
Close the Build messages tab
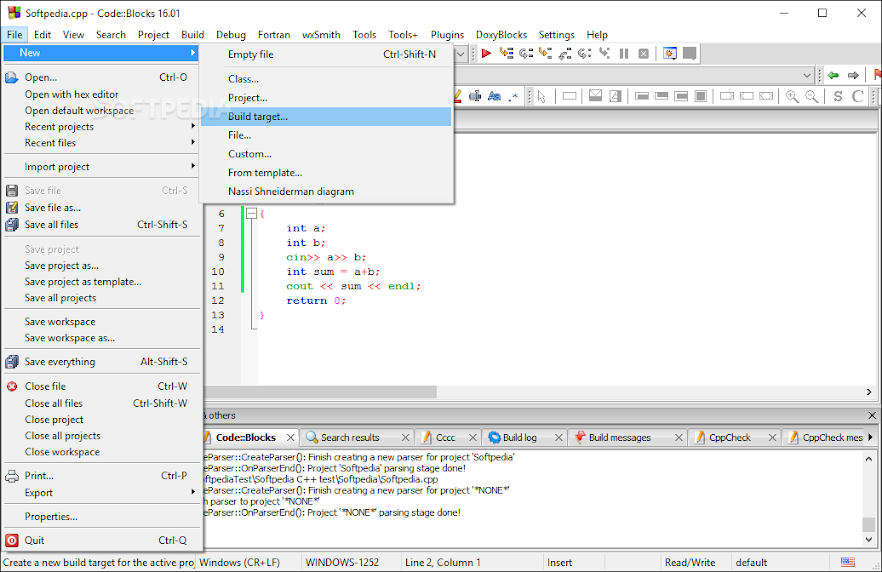click(677, 437)
